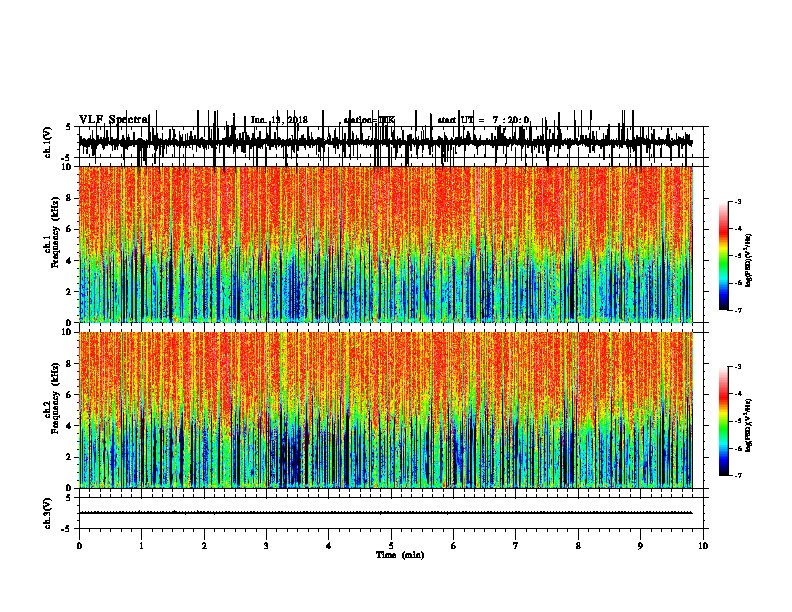Click the 'Time (min)' x-axis label

(x=400, y=555)
